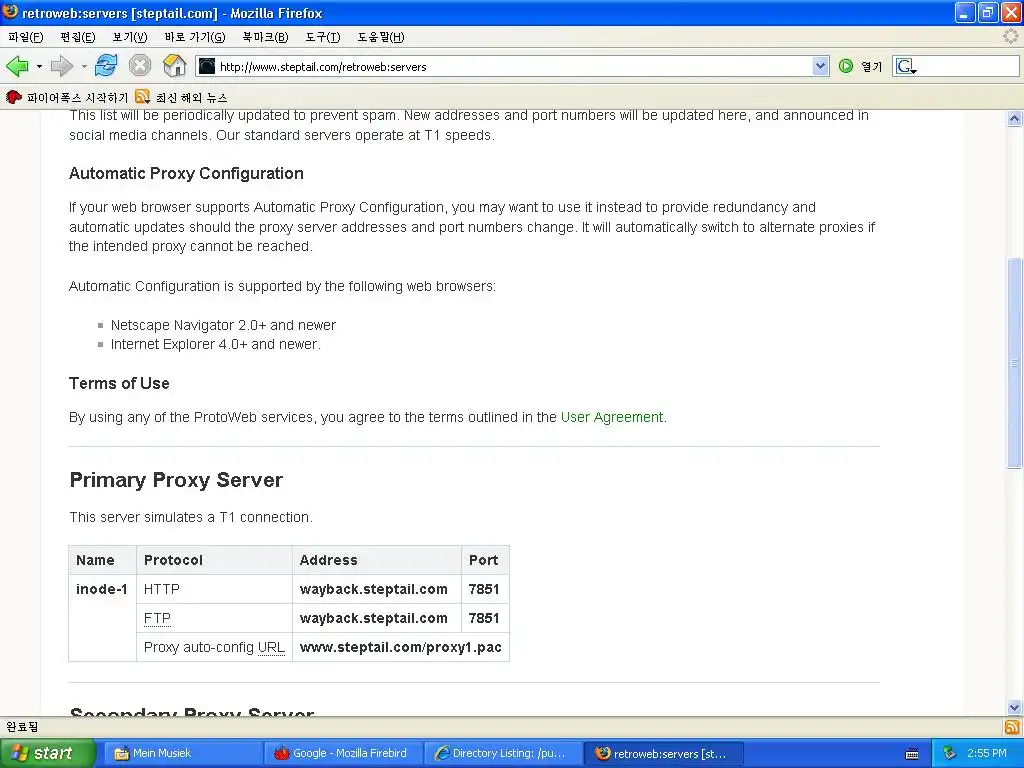Open the address bar URL history dropdown
The width and height of the screenshot is (1024, 768).
tap(820, 66)
